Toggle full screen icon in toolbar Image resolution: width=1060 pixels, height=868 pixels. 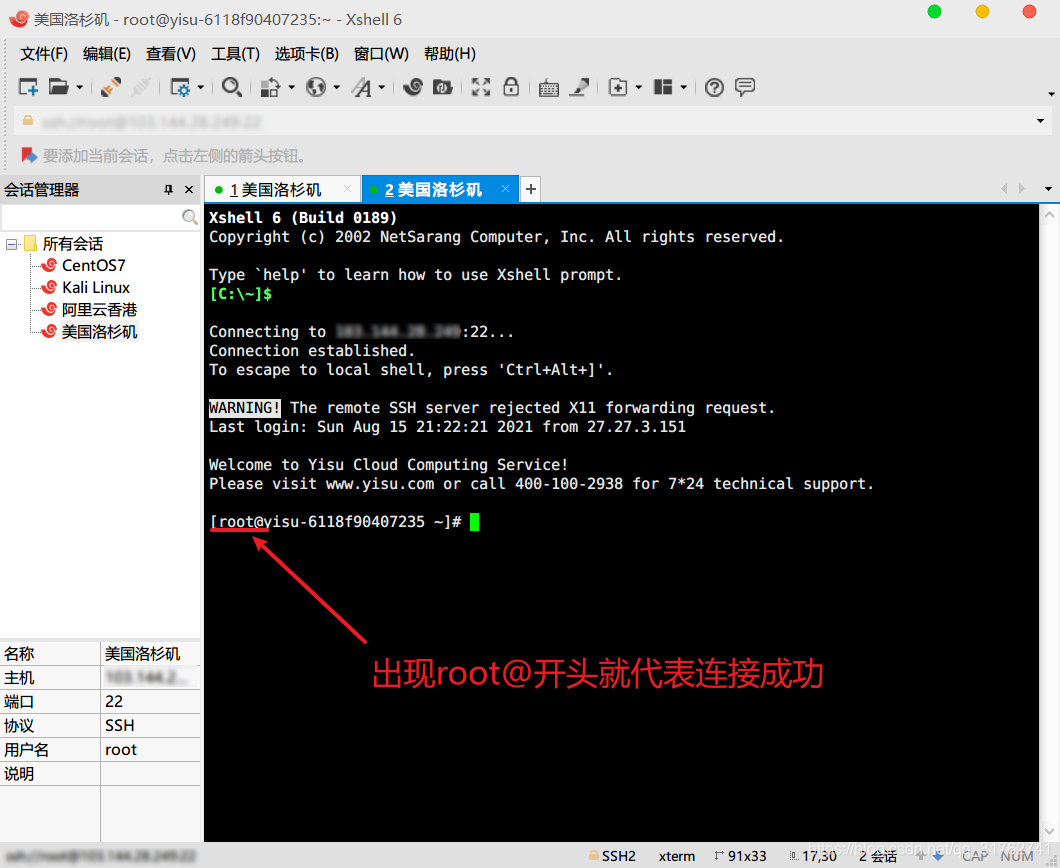click(481, 87)
